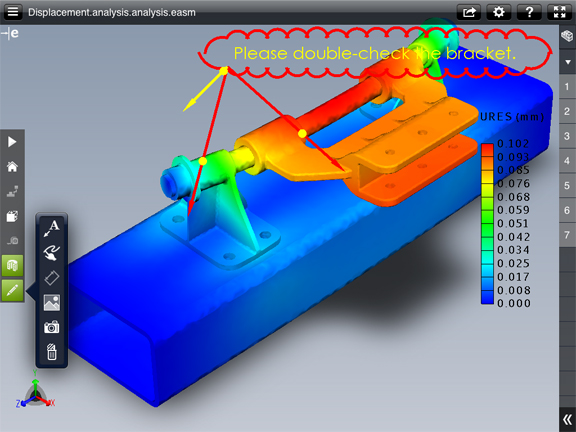Open the components cube icon panel

pos(568,36)
